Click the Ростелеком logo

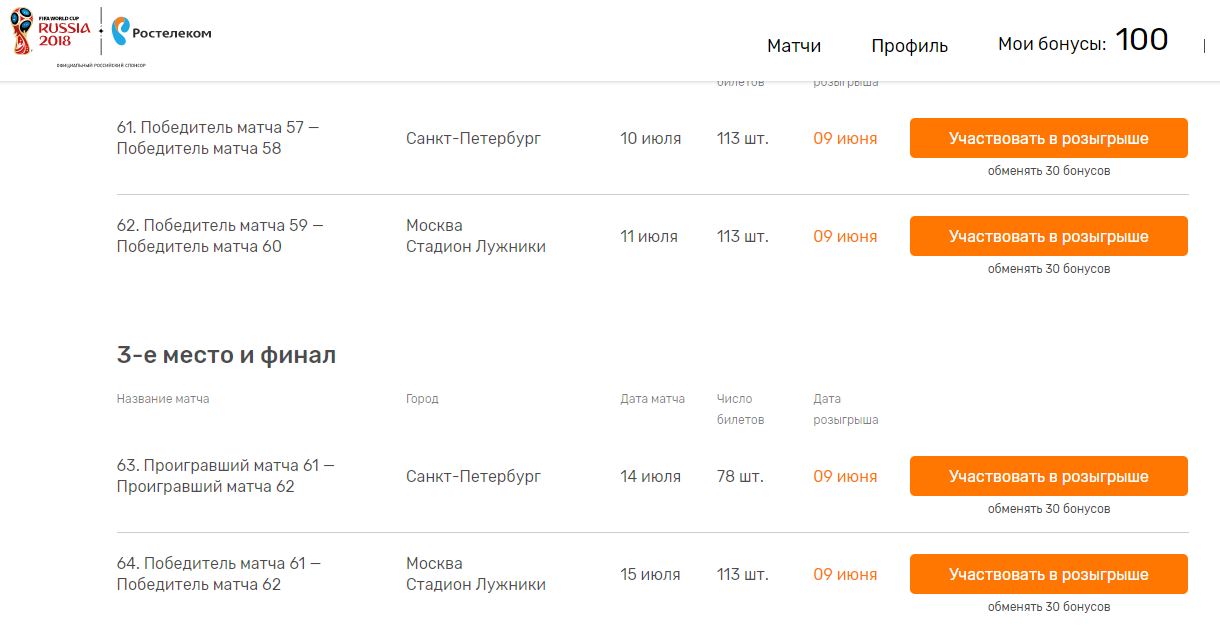click(161, 33)
